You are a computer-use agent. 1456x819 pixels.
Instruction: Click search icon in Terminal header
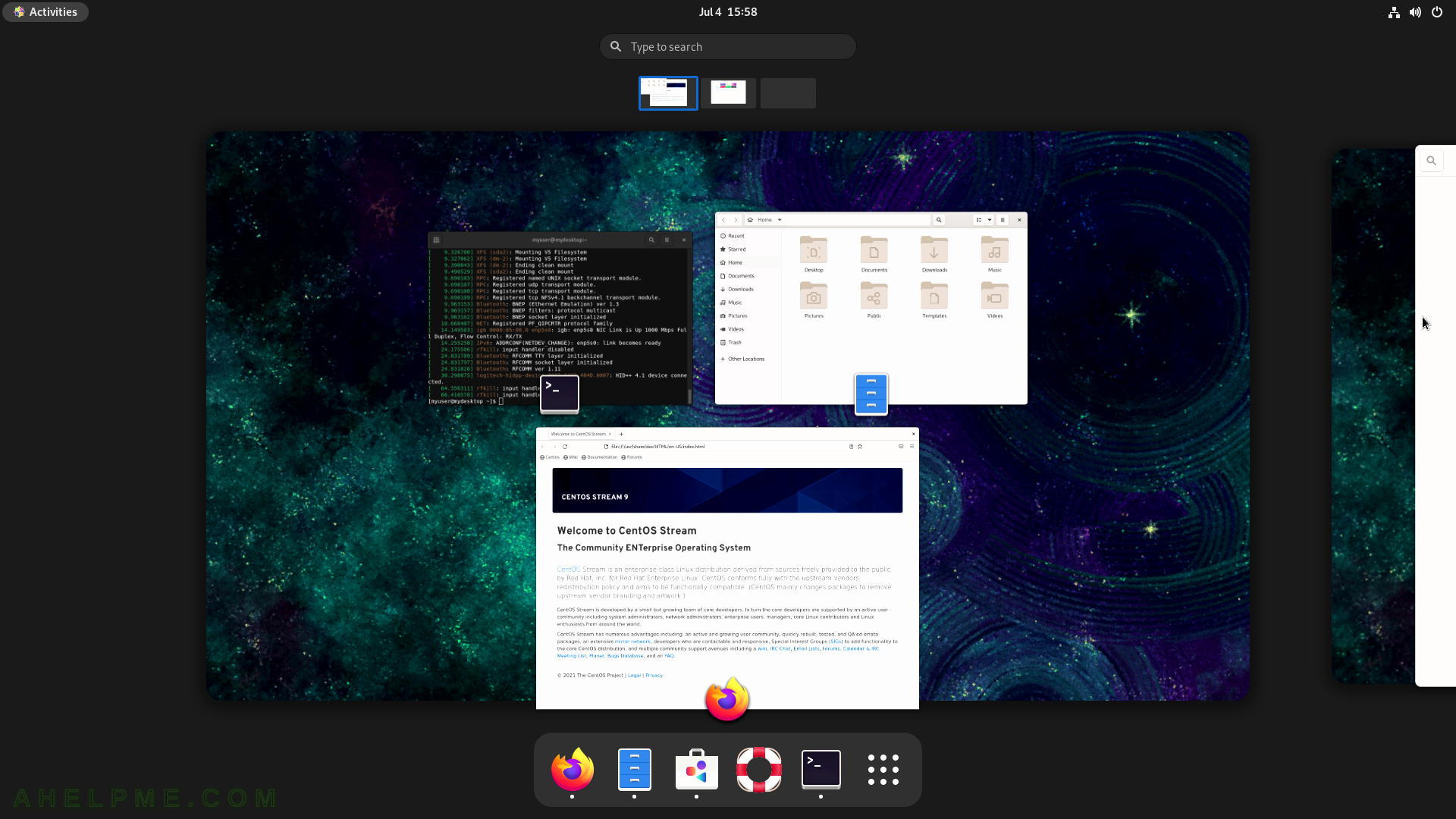click(651, 240)
